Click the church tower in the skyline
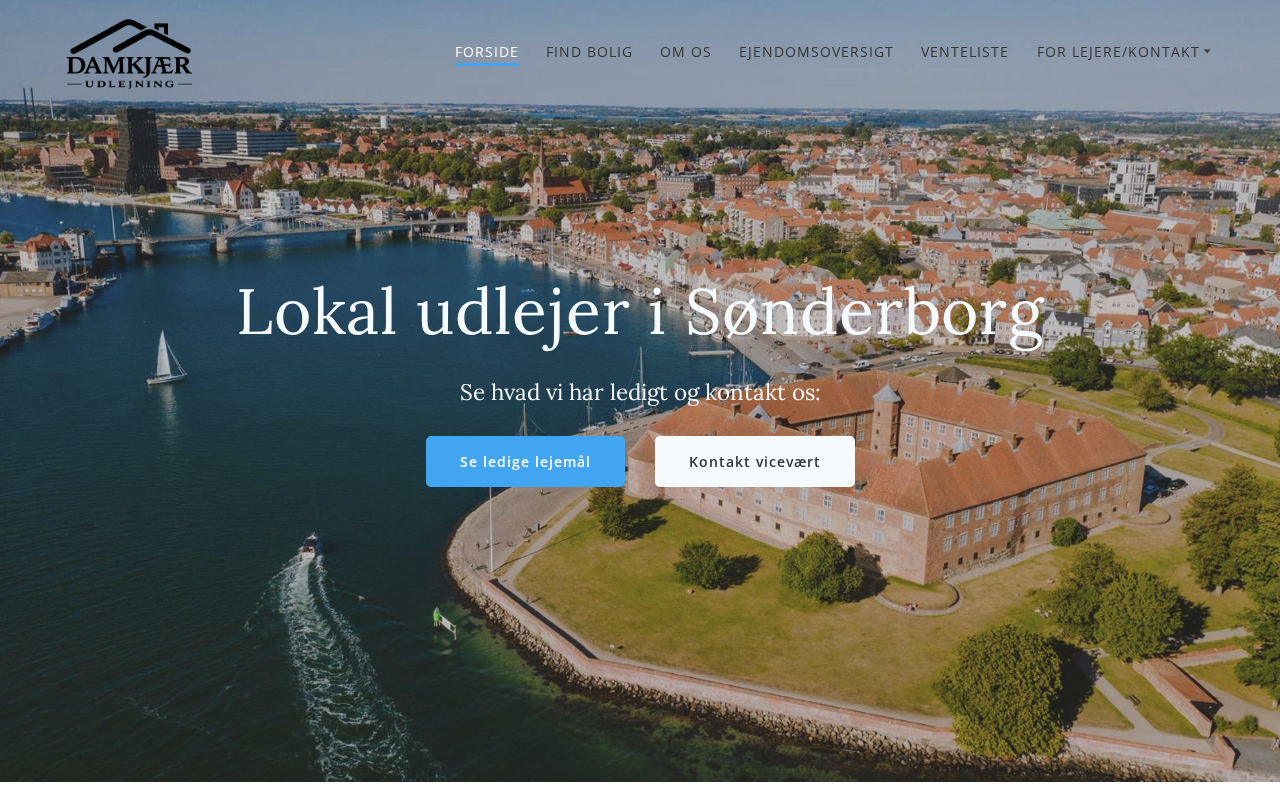 point(541,170)
